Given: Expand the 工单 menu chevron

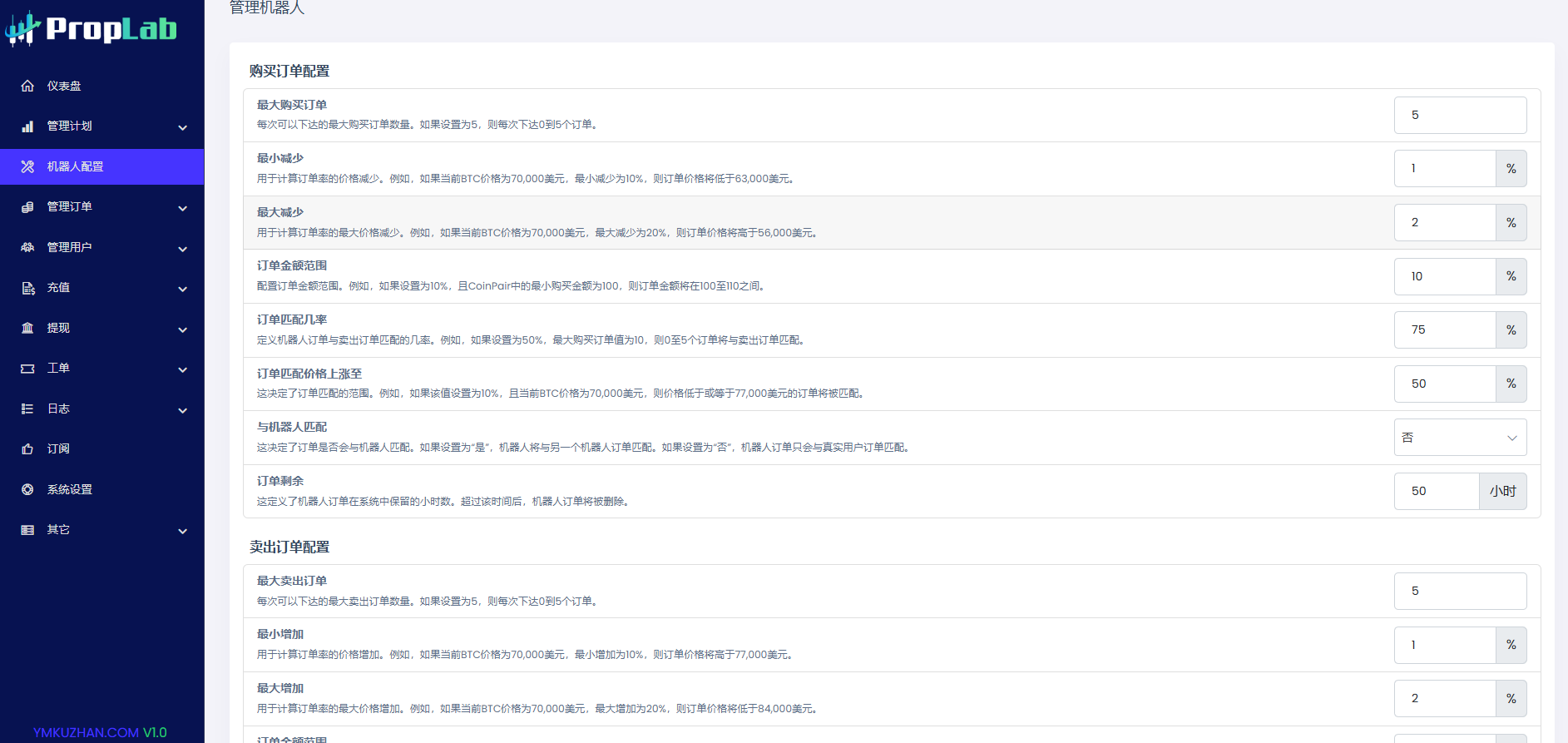Looking at the screenshot, I should 182,369.
